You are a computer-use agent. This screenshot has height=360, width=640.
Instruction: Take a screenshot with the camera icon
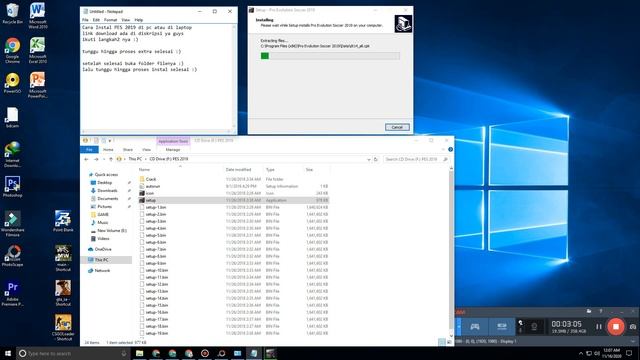633,327
